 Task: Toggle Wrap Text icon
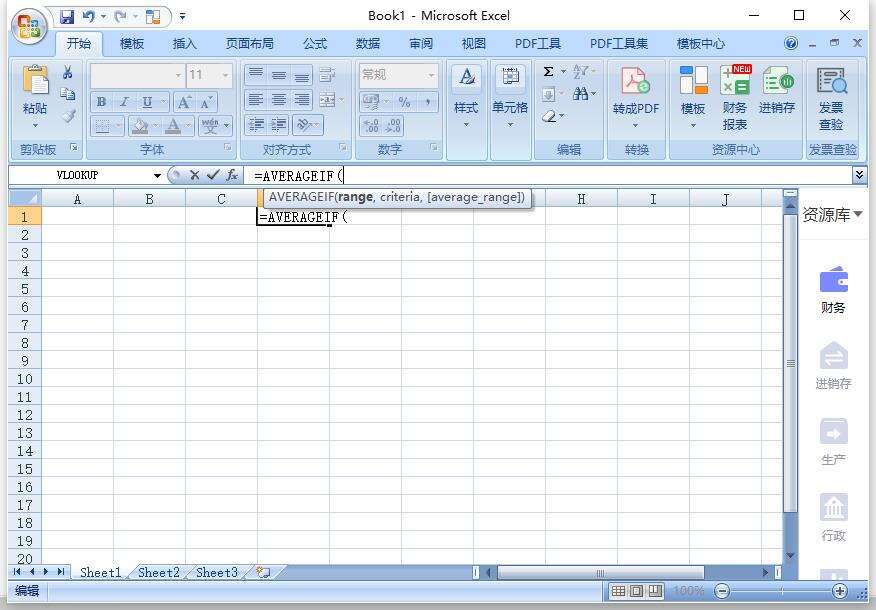pyautogui.click(x=327, y=75)
